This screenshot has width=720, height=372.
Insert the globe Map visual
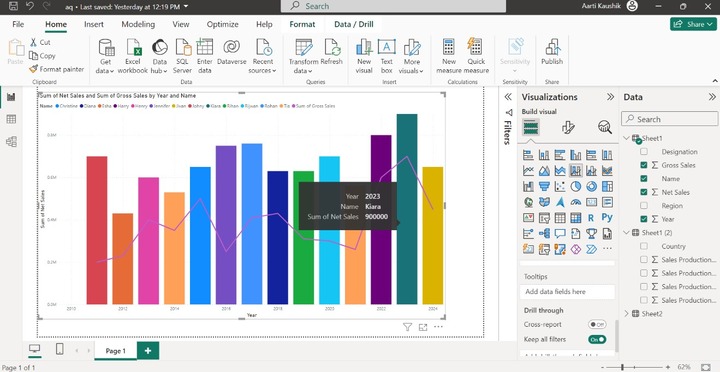528,202
